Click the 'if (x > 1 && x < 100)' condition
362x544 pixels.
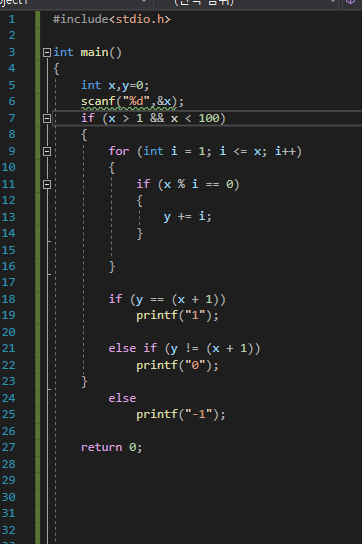tap(153, 119)
